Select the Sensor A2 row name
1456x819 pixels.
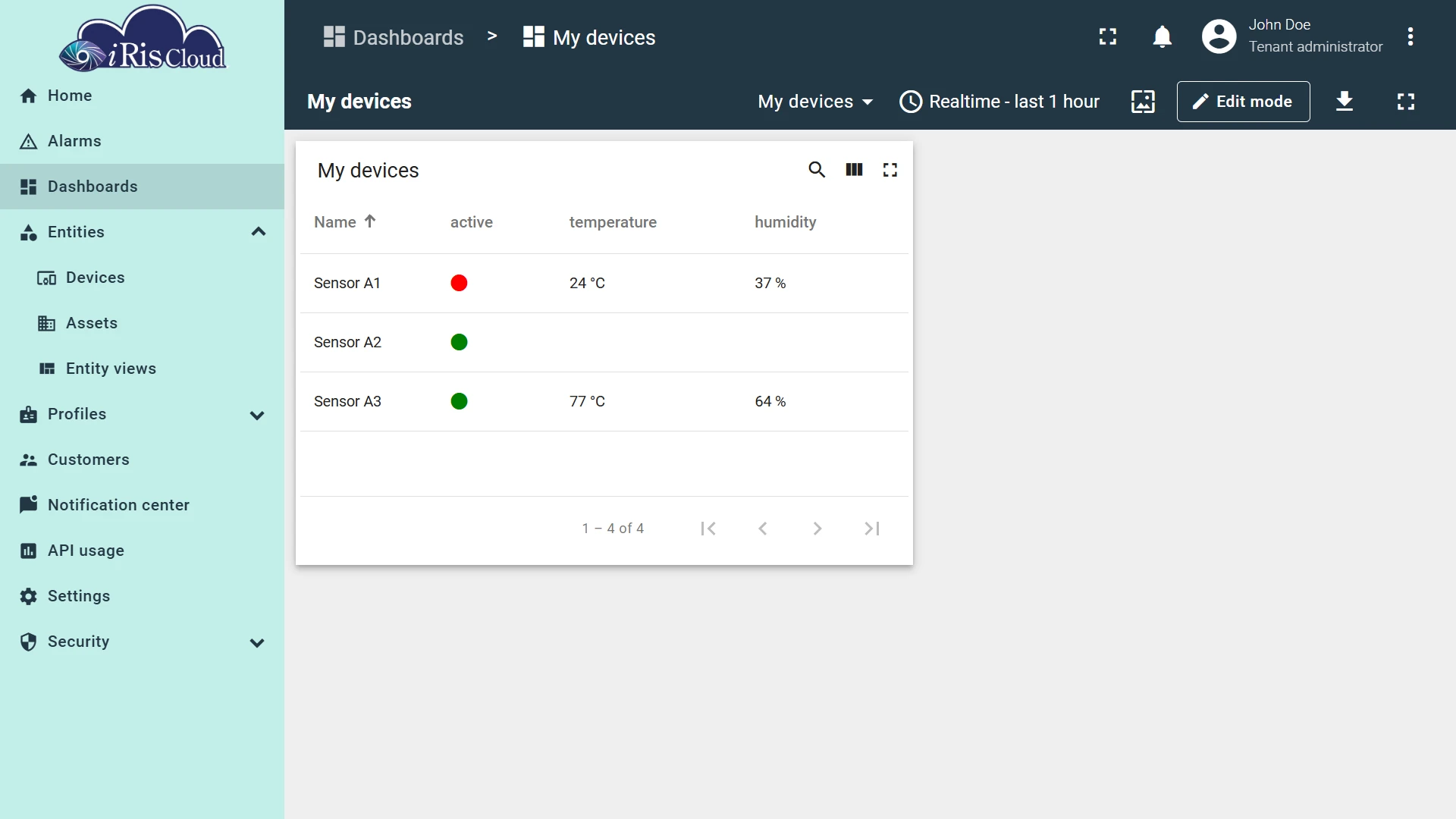point(347,342)
